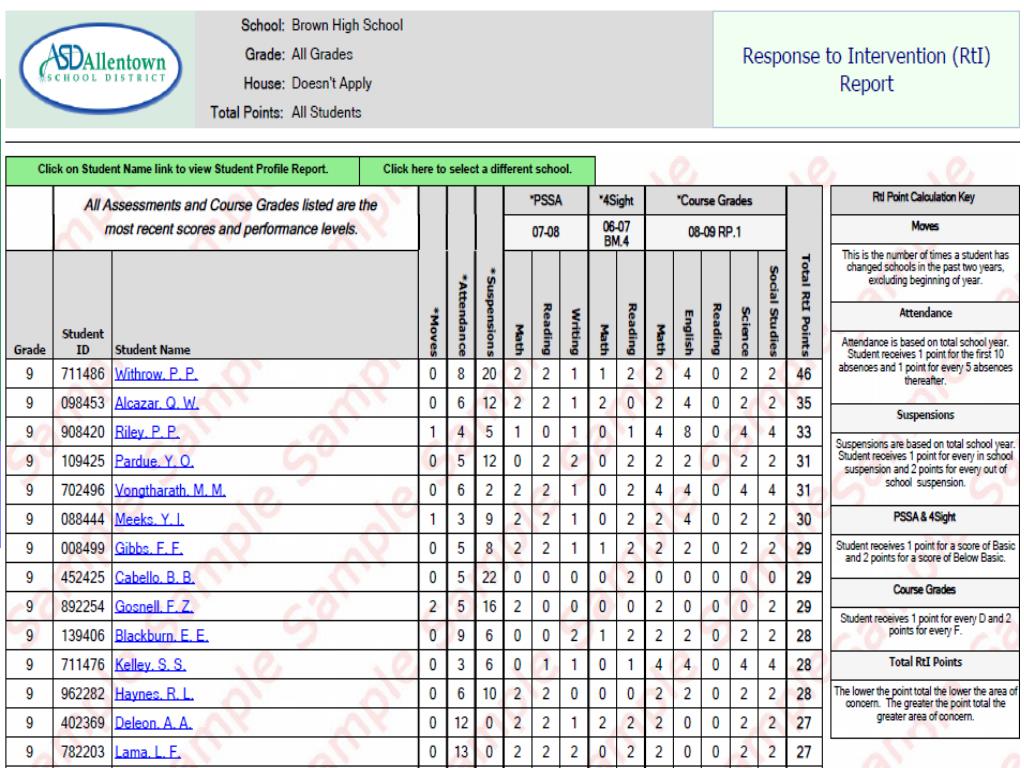Click student ID 892254
The height and width of the screenshot is (768, 1024).
(82, 607)
